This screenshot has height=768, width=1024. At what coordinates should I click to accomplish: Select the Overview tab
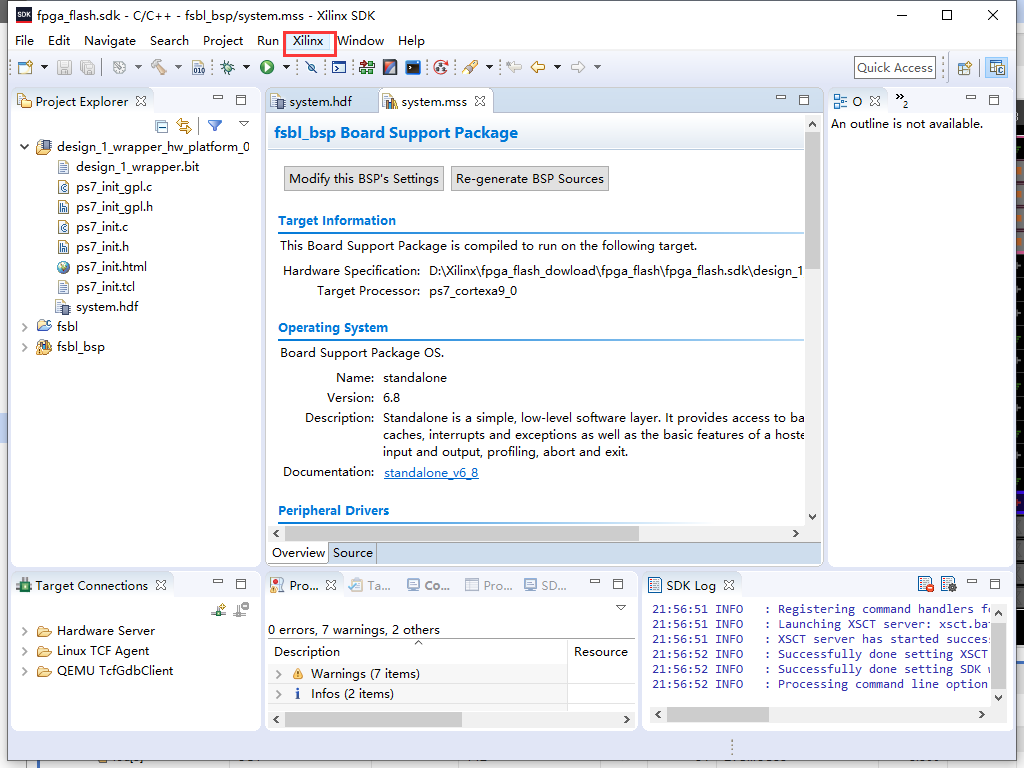point(298,552)
